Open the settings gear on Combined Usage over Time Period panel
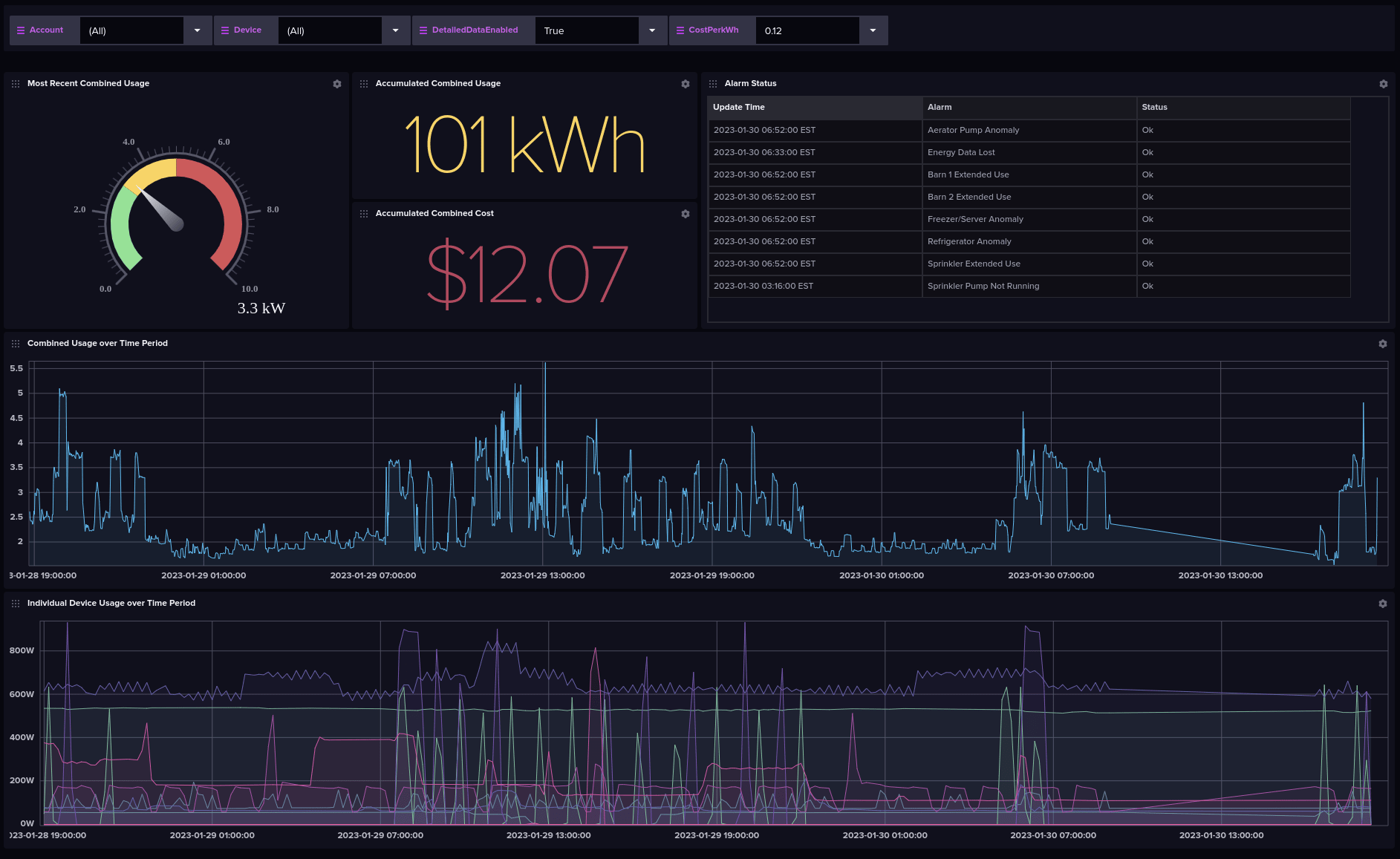 1384,344
